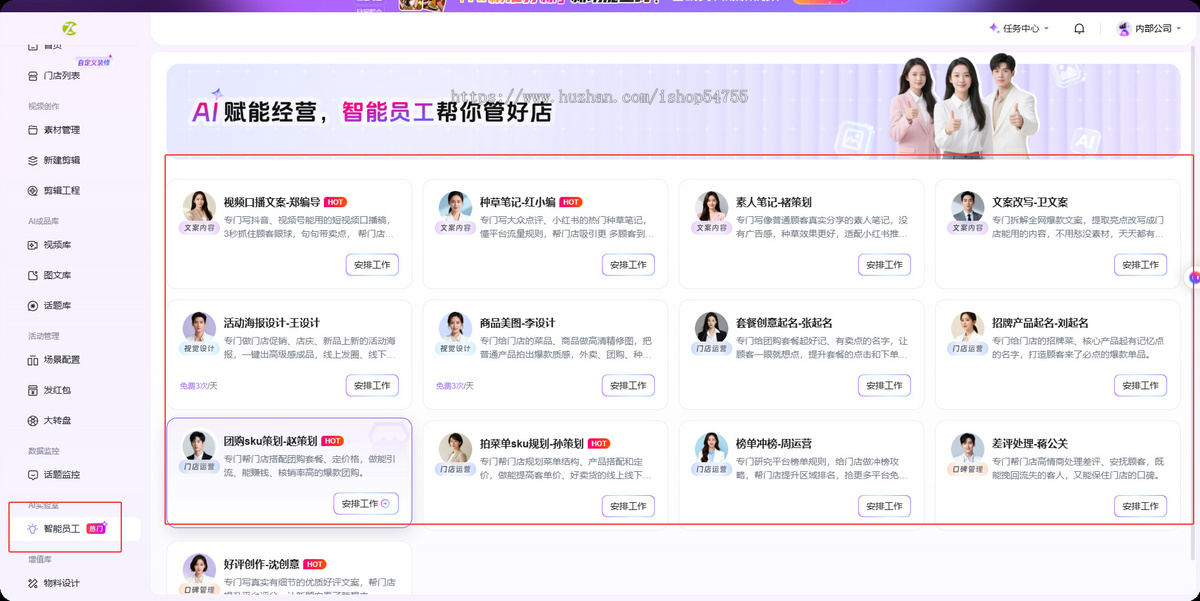This screenshot has height=601, width=1200.
Task: Click the green logo at top left
Action: point(68,28)
